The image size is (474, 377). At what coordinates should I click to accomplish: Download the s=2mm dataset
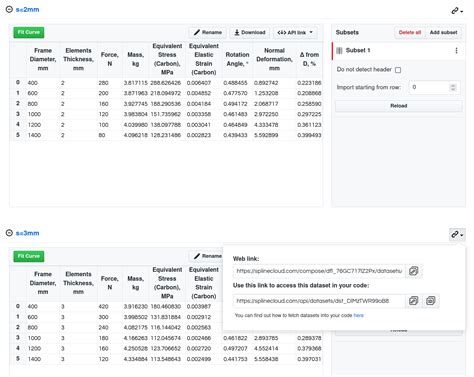coord(250,32)
